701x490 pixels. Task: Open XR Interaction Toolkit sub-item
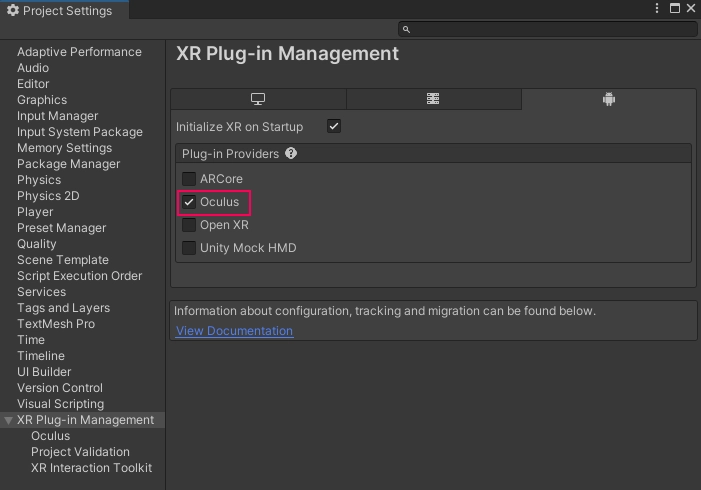click(x=92, y=468)
